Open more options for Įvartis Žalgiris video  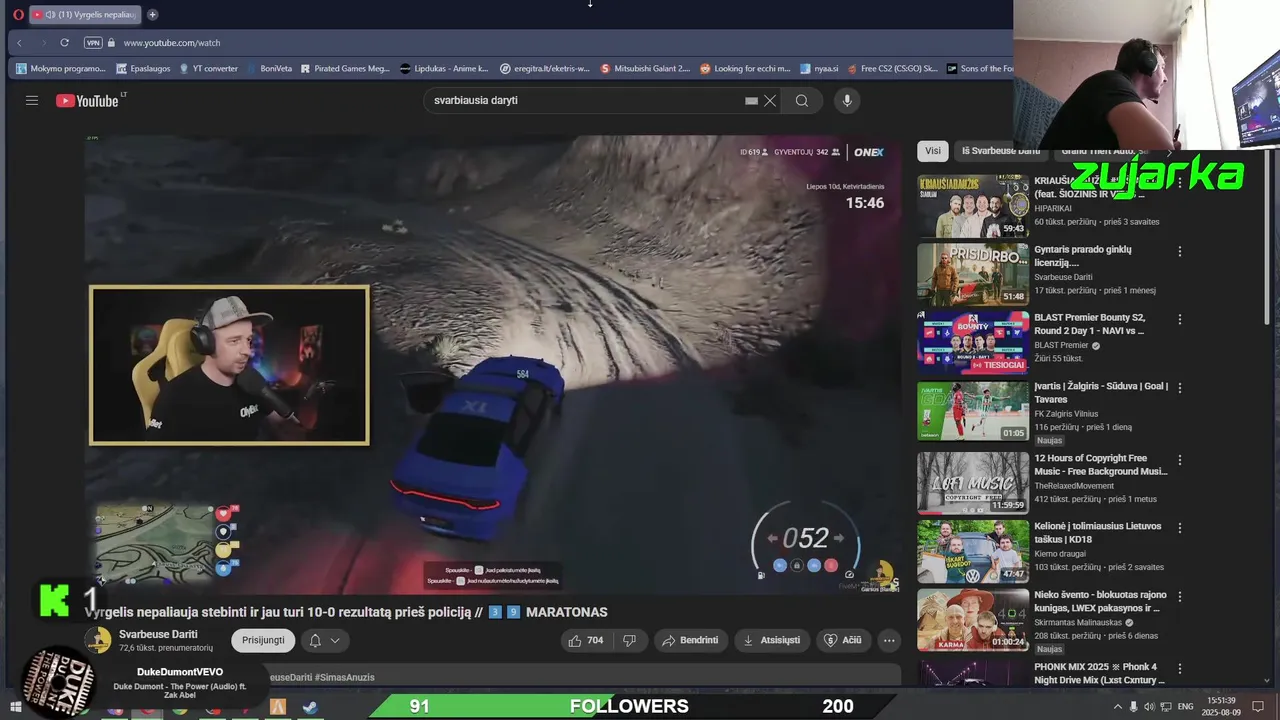tap(1180, 388)
